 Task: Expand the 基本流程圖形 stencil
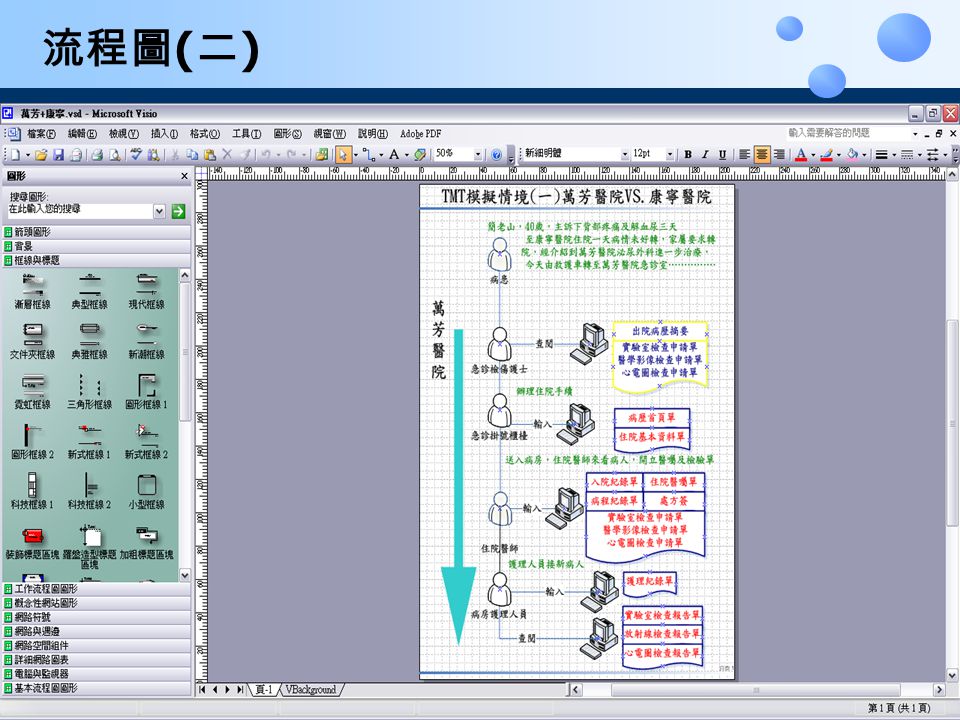coord(97,688)
